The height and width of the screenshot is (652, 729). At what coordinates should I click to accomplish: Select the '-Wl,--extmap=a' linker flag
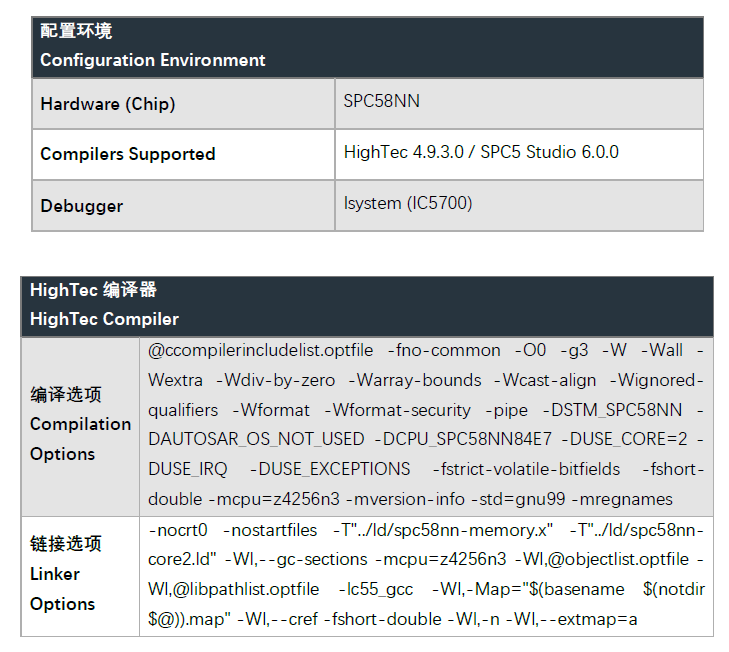click(571, 619)
